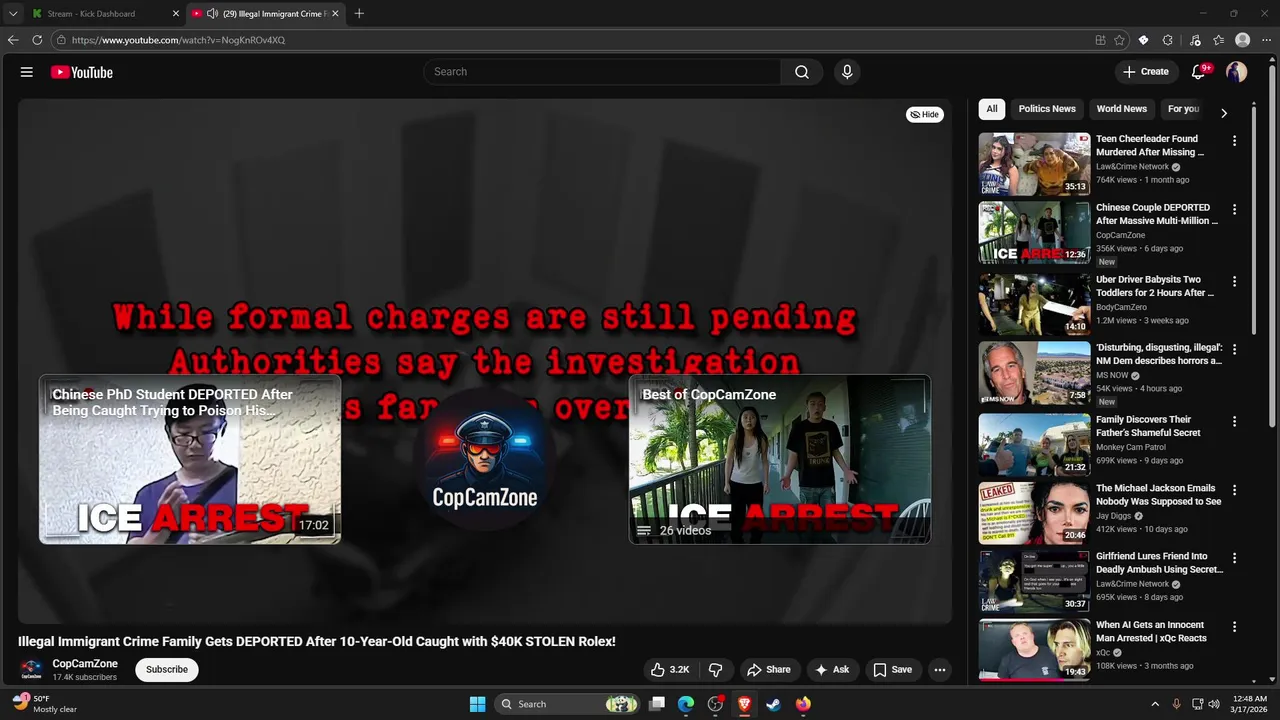Image resolution: width=1280 pixels, height=720 pixels.
Task: Click the Share button
Action: click(769, 670)
